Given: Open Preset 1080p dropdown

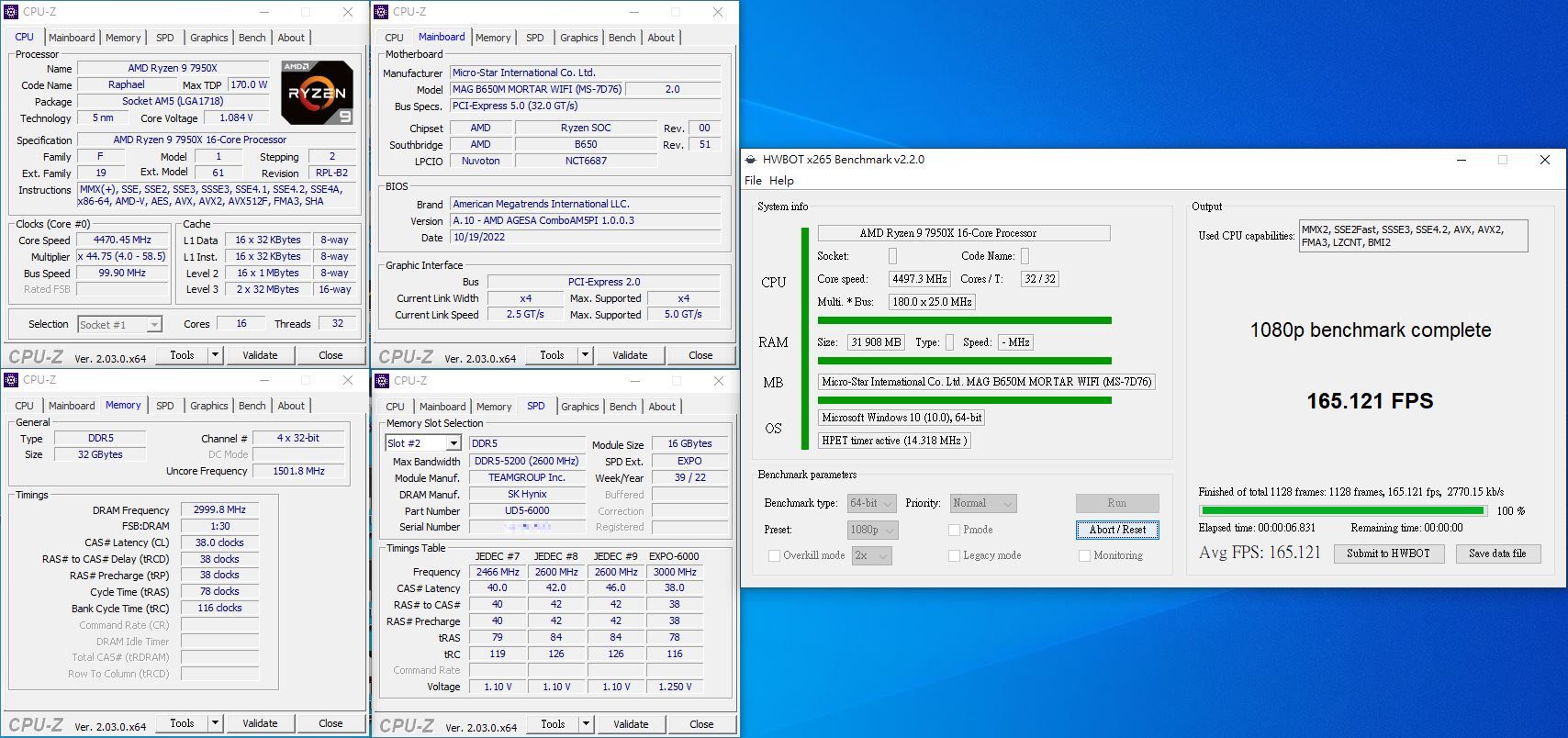Looking at the screenshot, I should pyautogui.click(x=872, y=530).
